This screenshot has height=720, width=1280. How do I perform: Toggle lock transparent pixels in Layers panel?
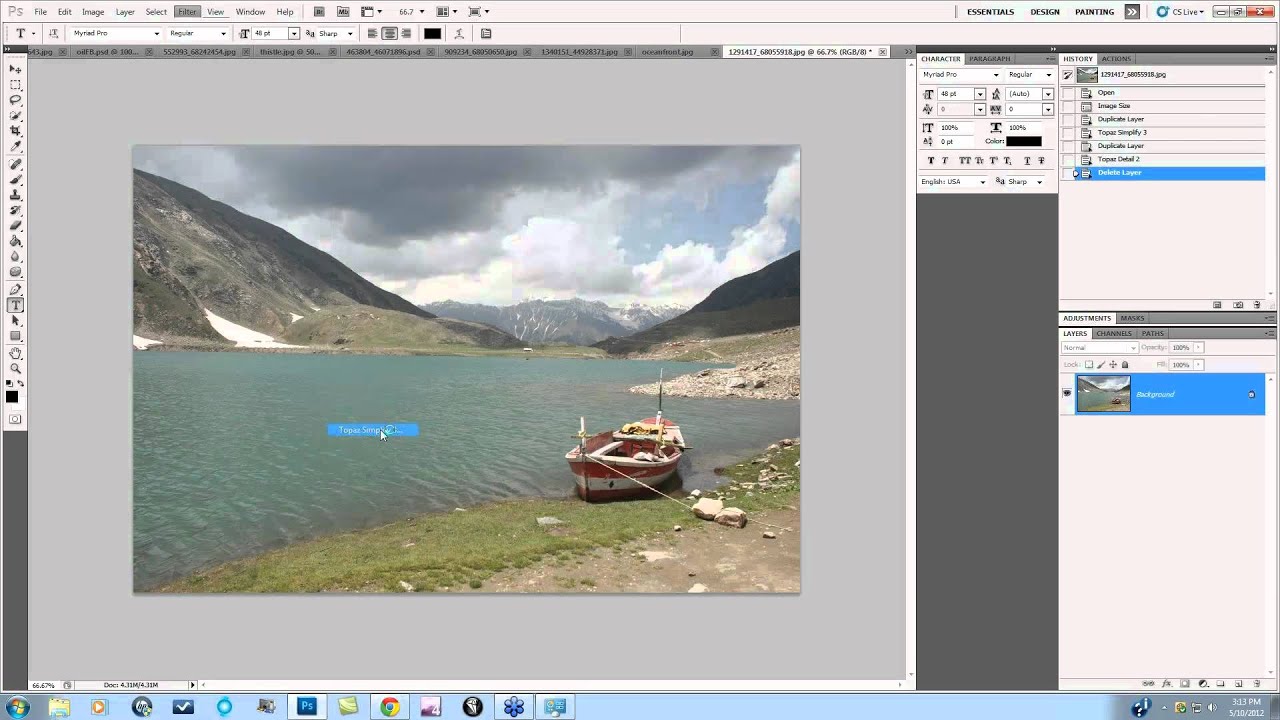tap(1089, 365)
